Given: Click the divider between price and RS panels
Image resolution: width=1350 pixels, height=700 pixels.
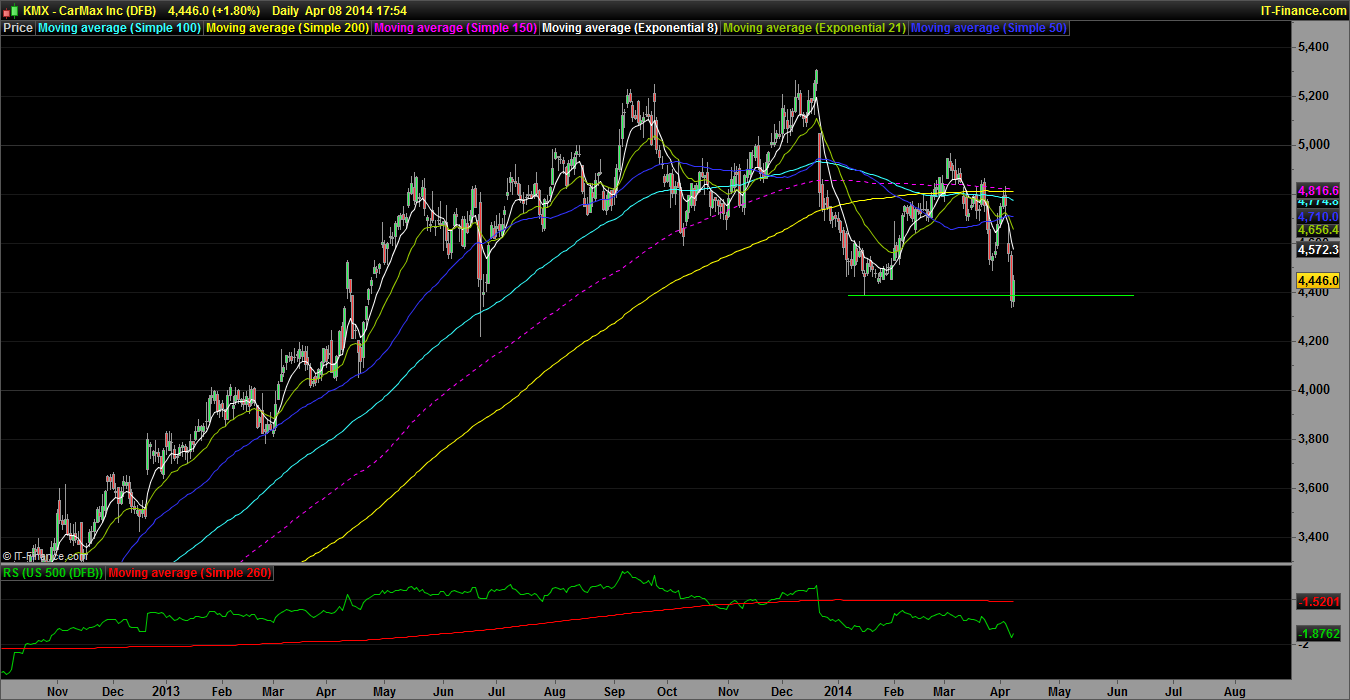Looking at the screenshot, I should (x=640, y=564).
